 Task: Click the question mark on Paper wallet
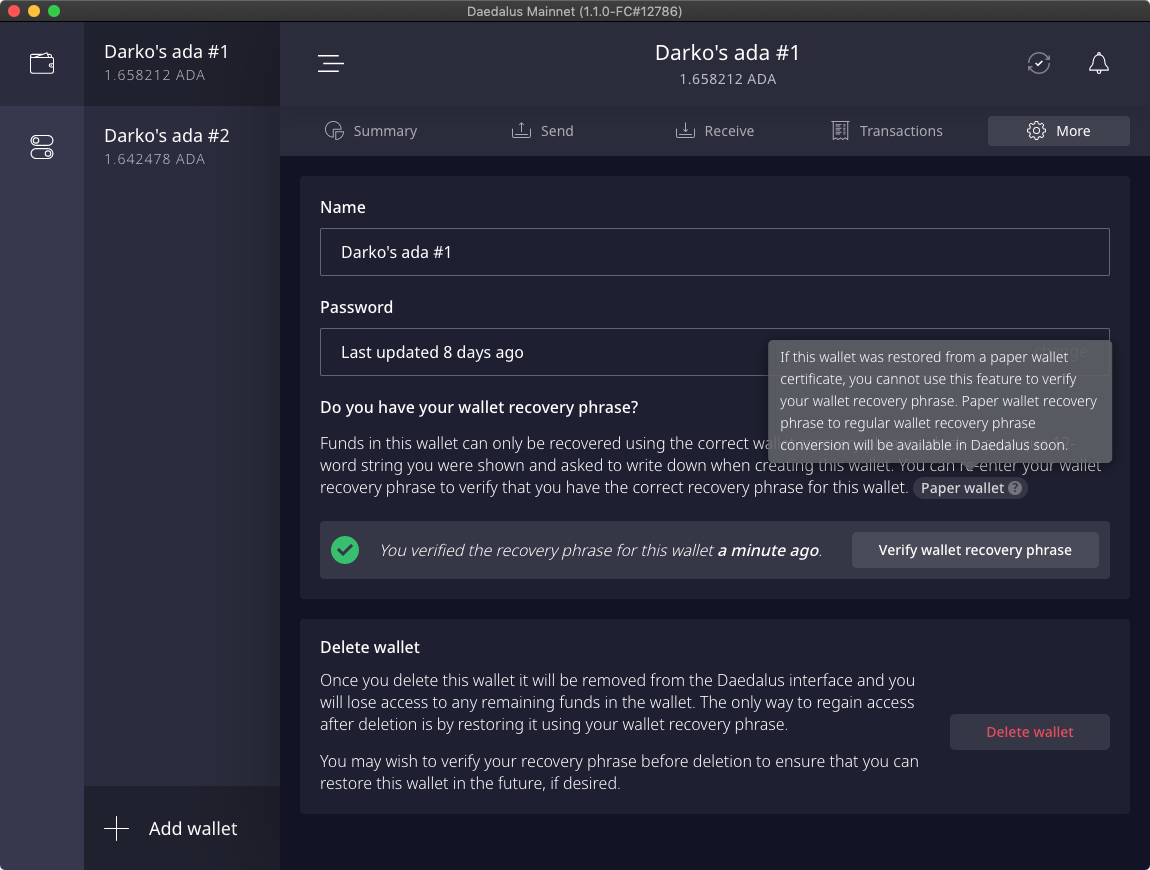1015,488
